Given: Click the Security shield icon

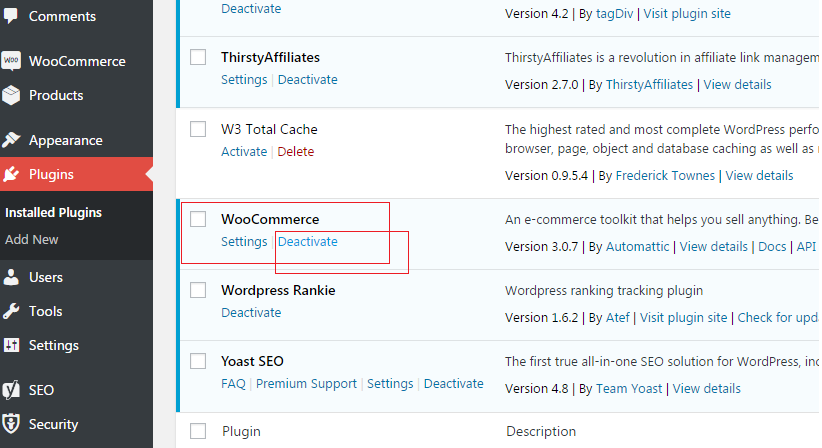Looking at the screenshot, I should (11, 424).
